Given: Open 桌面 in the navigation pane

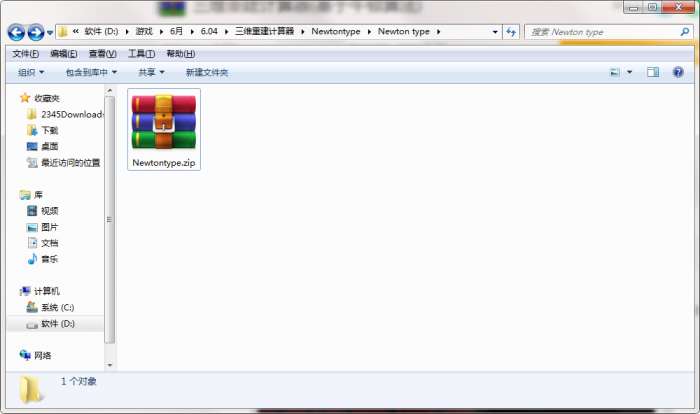Looking at the screenshot, I should [x=50, y=146].
